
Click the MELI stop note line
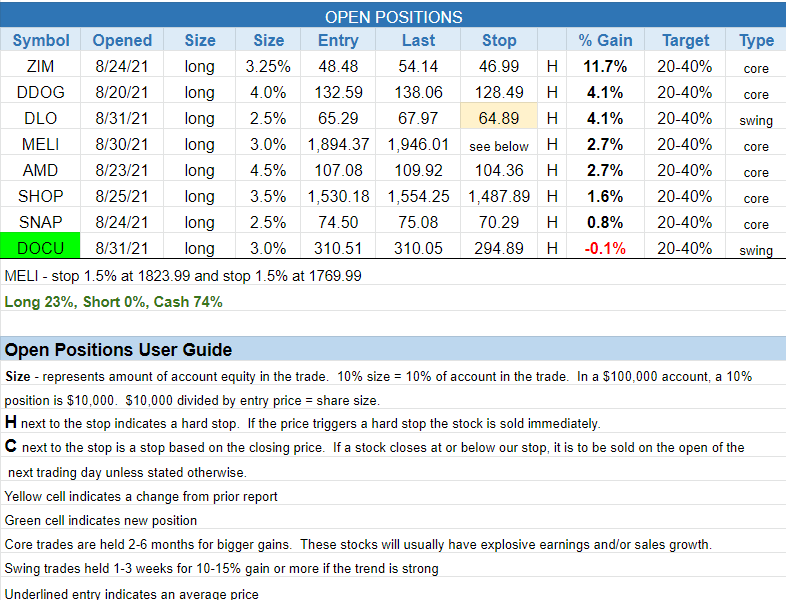click(183, 276)
